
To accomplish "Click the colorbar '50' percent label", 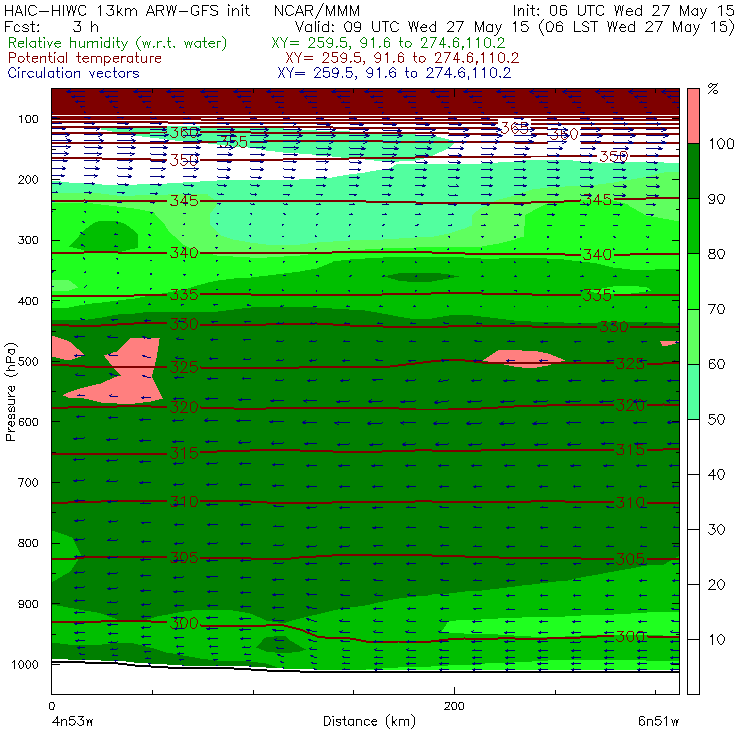I will click(x=717, y=420).
